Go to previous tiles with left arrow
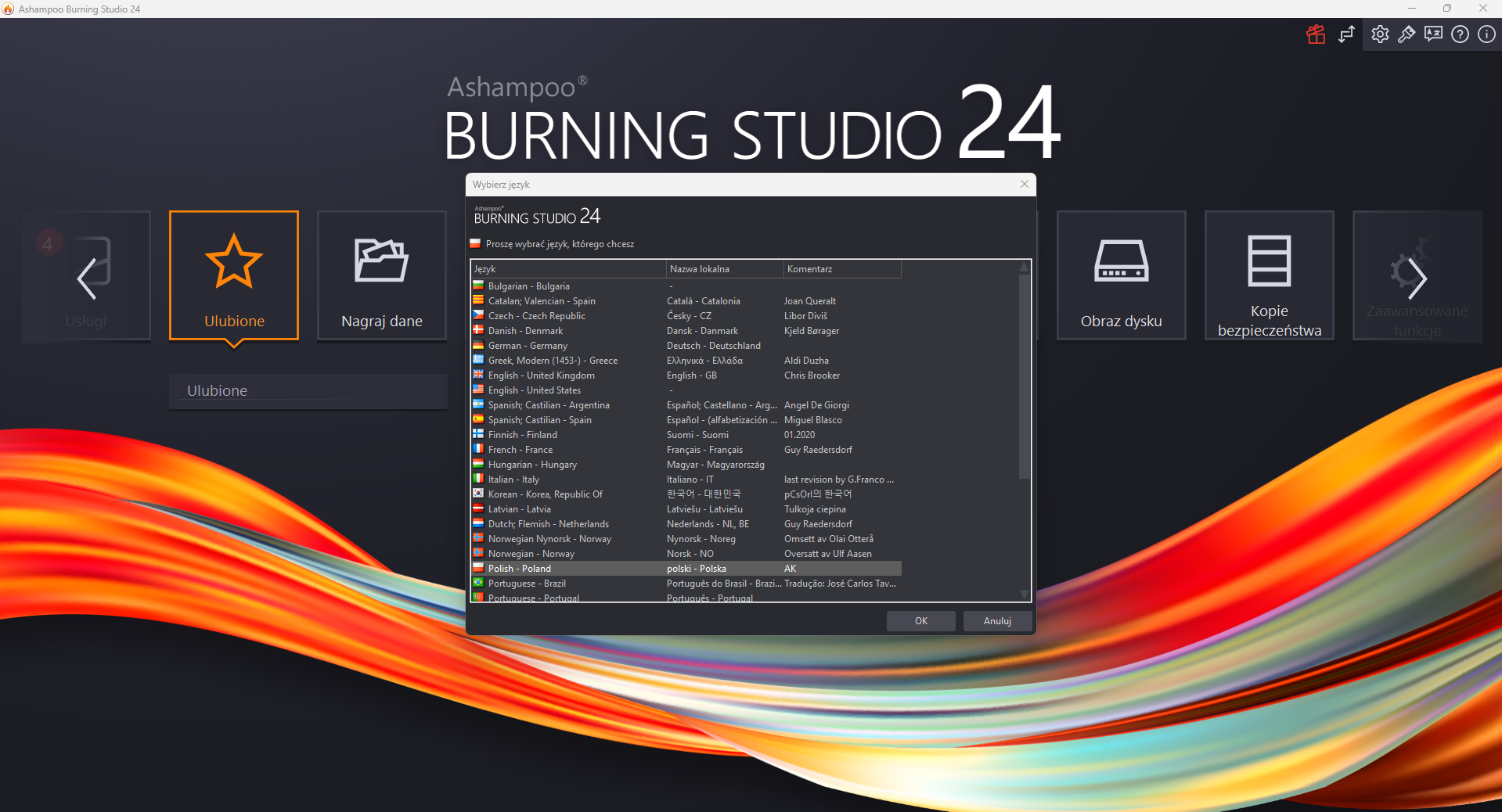The height and width of the screenshot is (812, 1502). coord(87,278)
